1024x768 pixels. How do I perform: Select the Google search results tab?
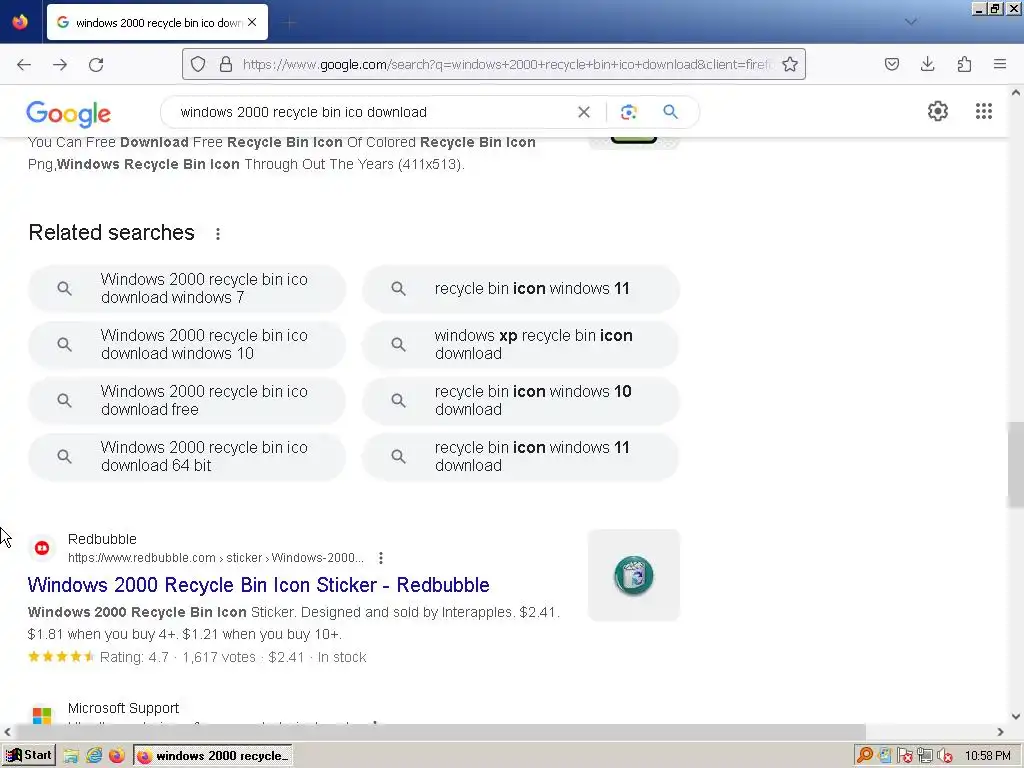157,23
